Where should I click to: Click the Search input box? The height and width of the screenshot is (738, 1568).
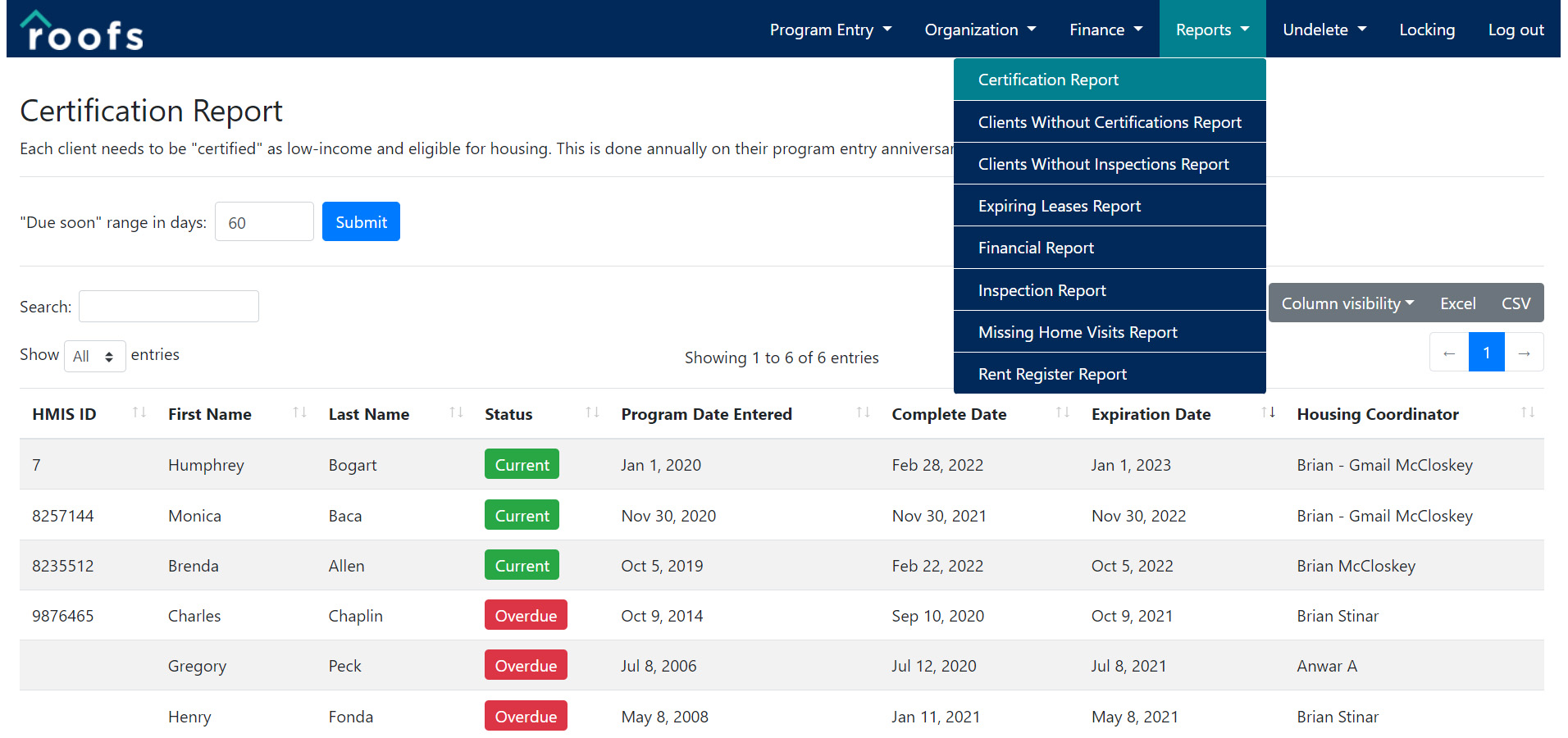click(x=169, y=306)
